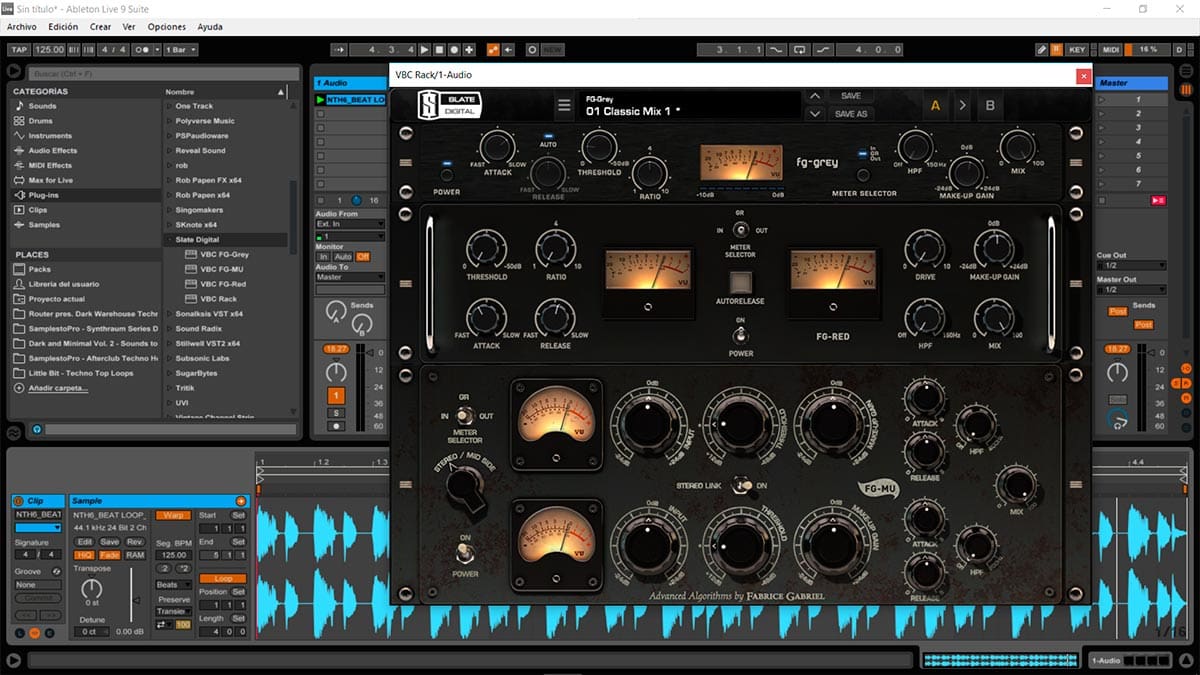The width and height of the screenshot is (1200, 675).
Task: Toggle the FG-MU Stereo Link switch
Action: (741, 484)
